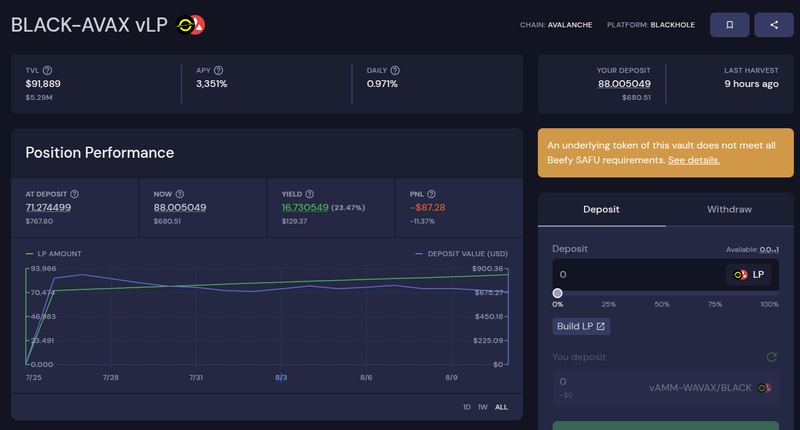
Task: Select the ALL chart range
Action: (x=501, y=407)
